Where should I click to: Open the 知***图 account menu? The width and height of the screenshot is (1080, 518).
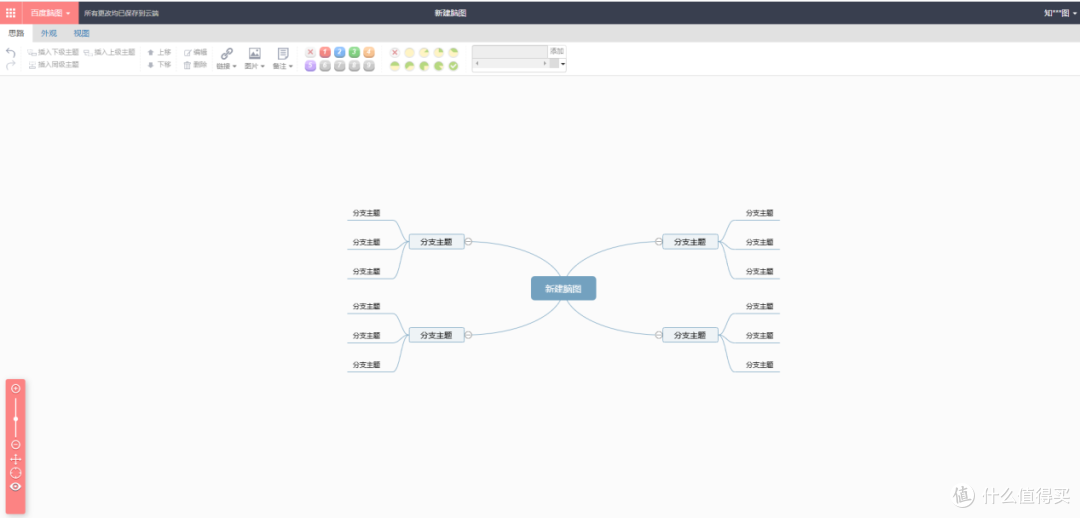point(1060,13)
